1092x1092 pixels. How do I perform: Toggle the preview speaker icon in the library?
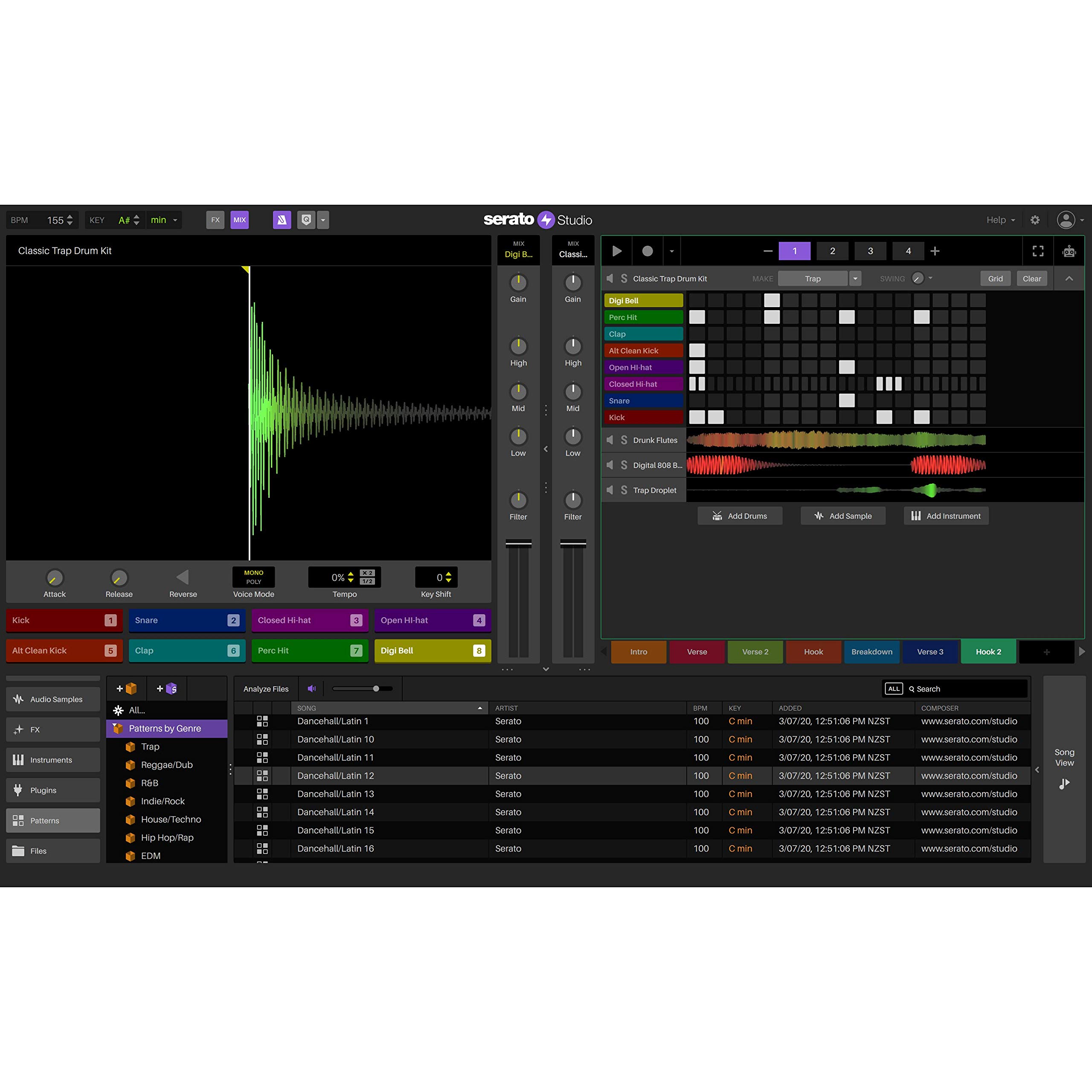(x=311, y=688)
